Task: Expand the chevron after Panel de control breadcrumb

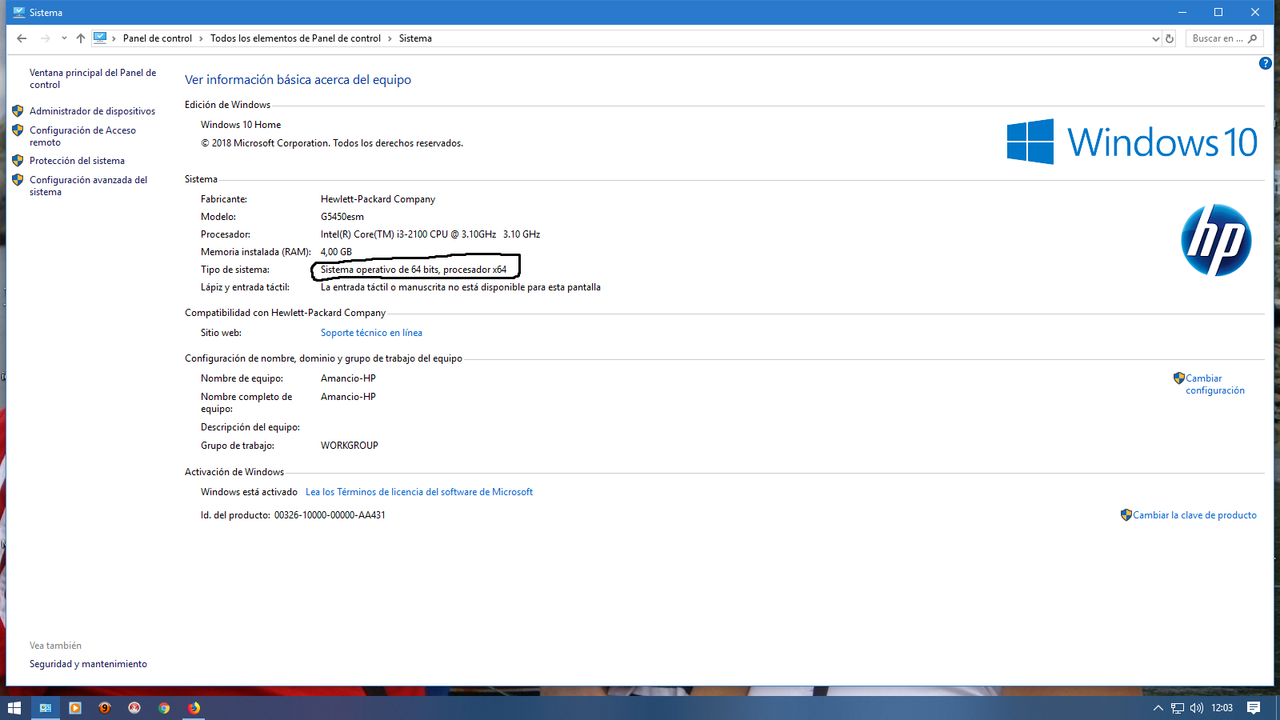Action: (201, 38)
